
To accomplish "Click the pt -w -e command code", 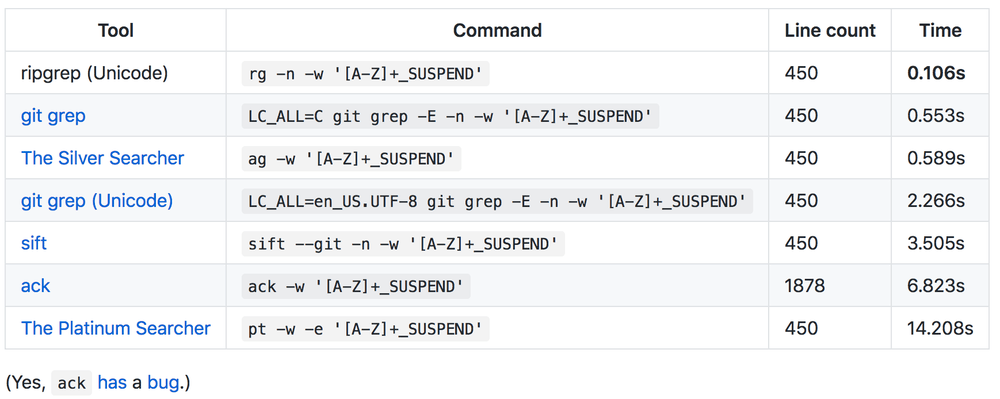I will pos(365,329).
